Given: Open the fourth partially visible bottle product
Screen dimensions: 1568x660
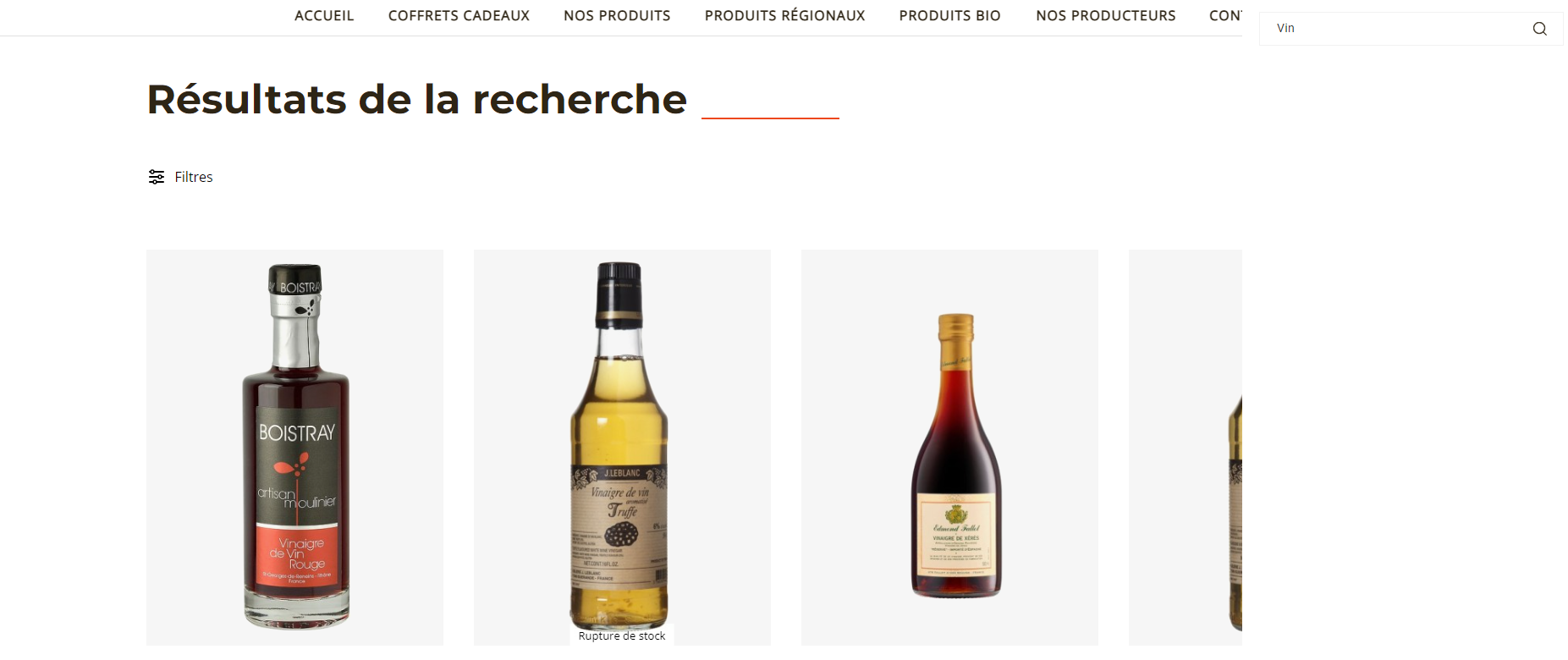Looking at the screenshot, I should coord(1186,448).
